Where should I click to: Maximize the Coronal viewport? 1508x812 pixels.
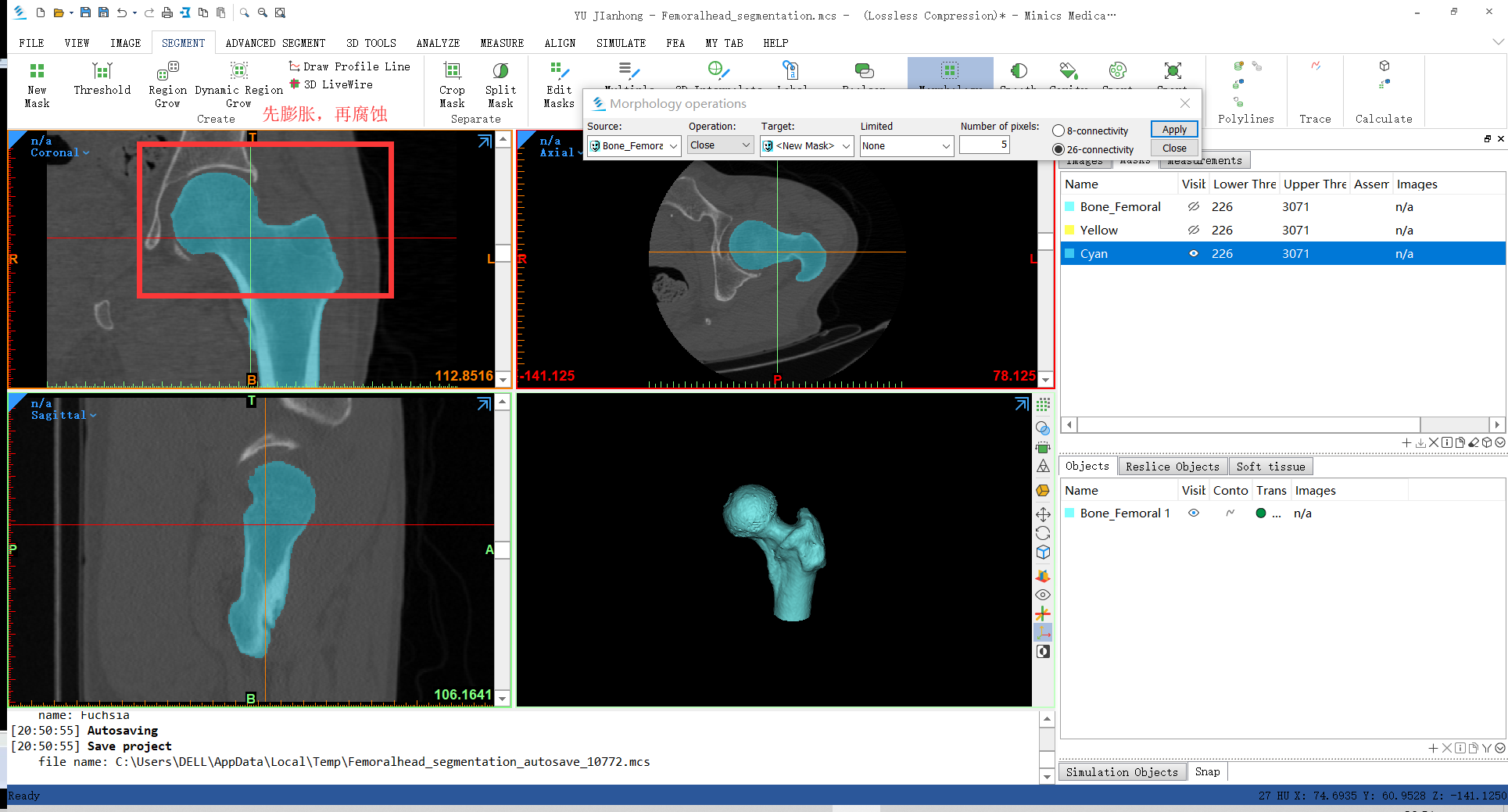(x=485, y=141)
